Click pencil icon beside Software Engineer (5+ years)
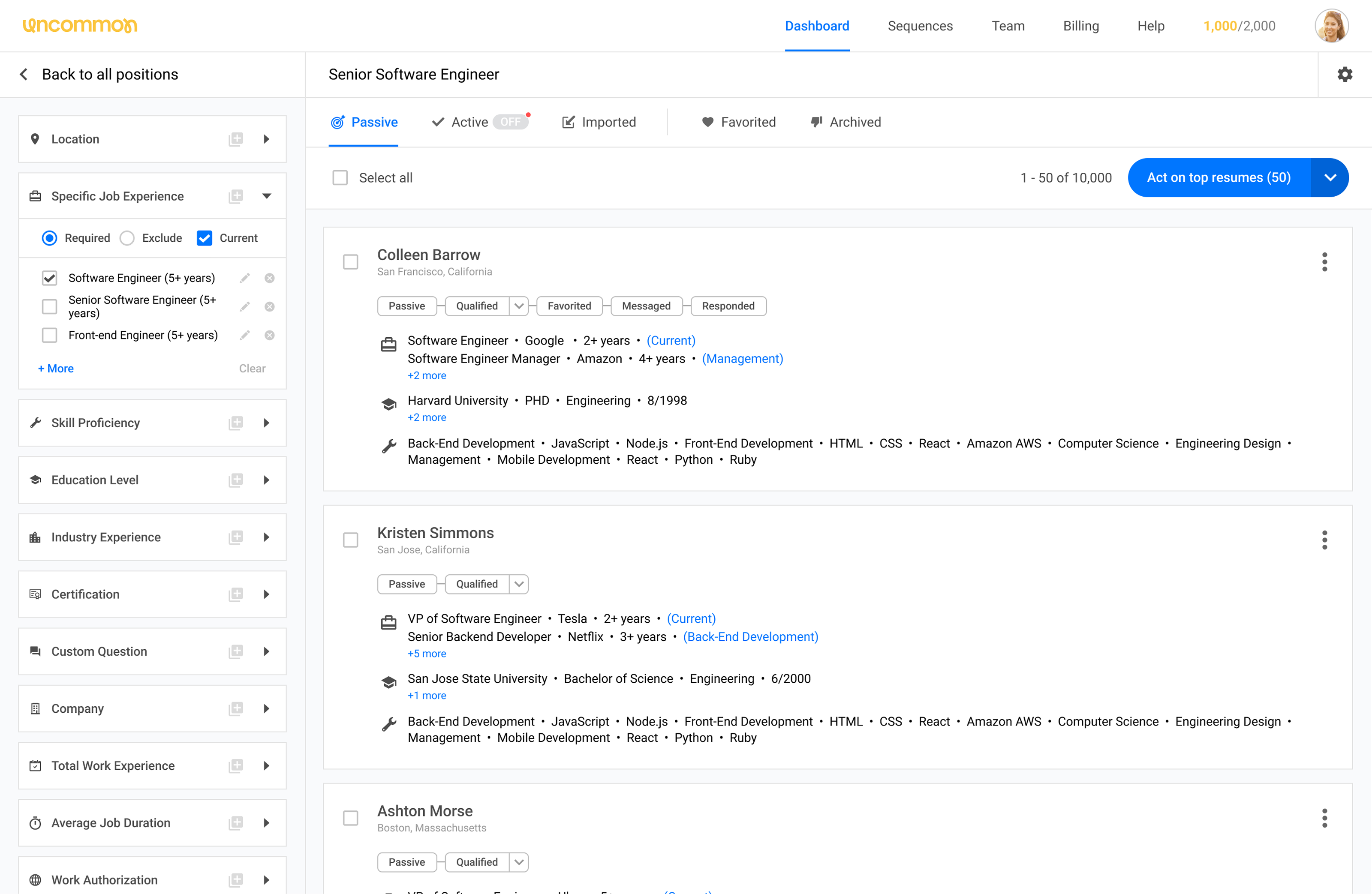 click(245, 279)
